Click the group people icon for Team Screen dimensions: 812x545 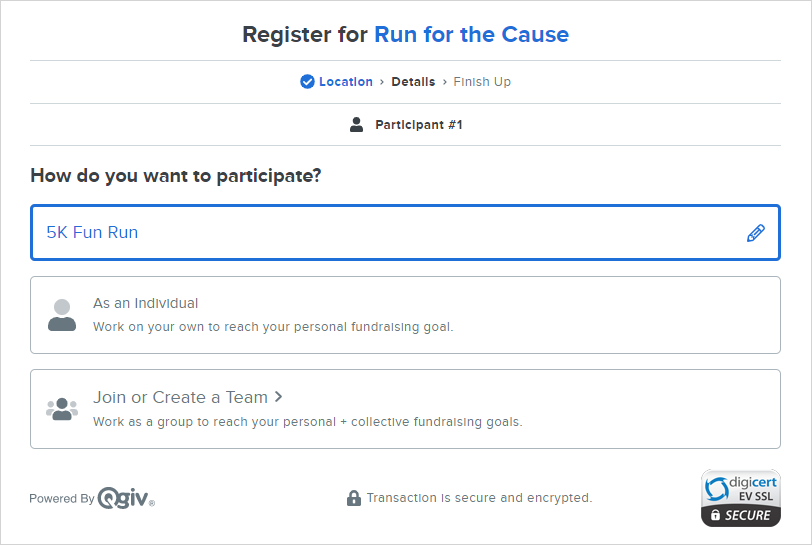click(x=62, y=409)
